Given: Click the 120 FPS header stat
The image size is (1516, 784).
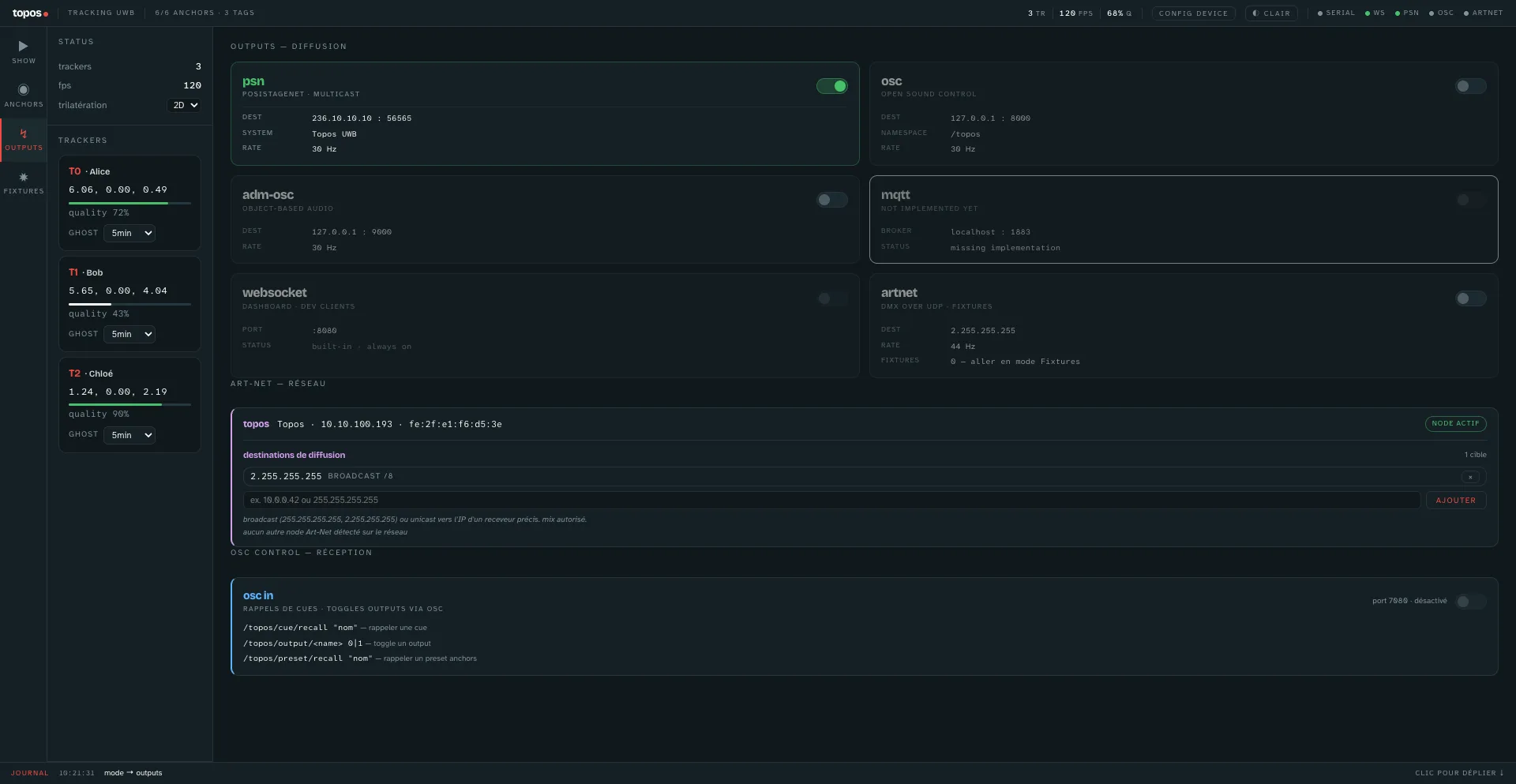Looking at the screenshot, I should pos(1076,13).
